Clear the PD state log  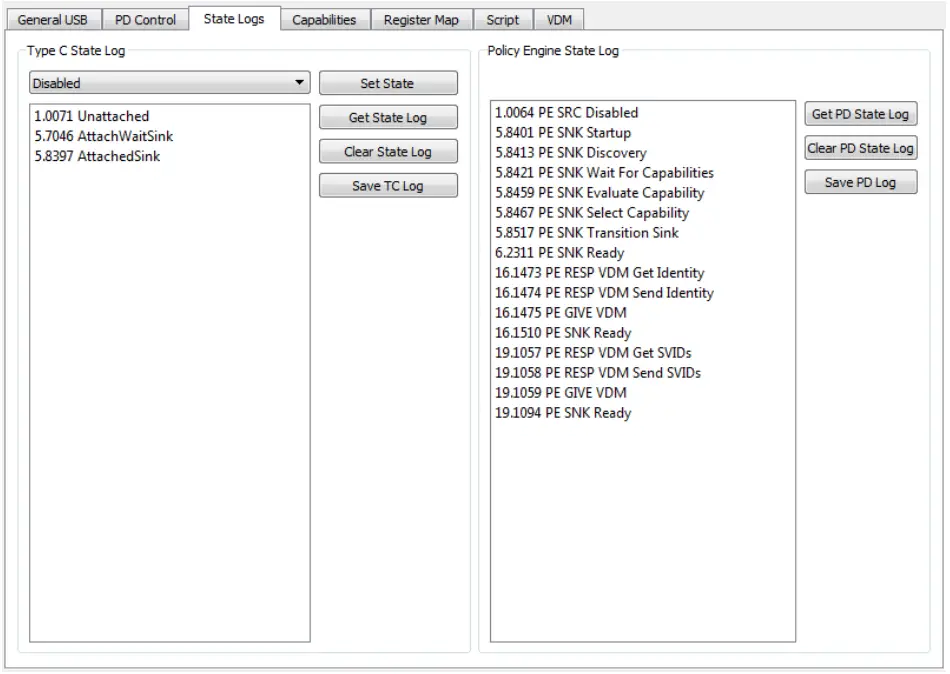[860, 147]
